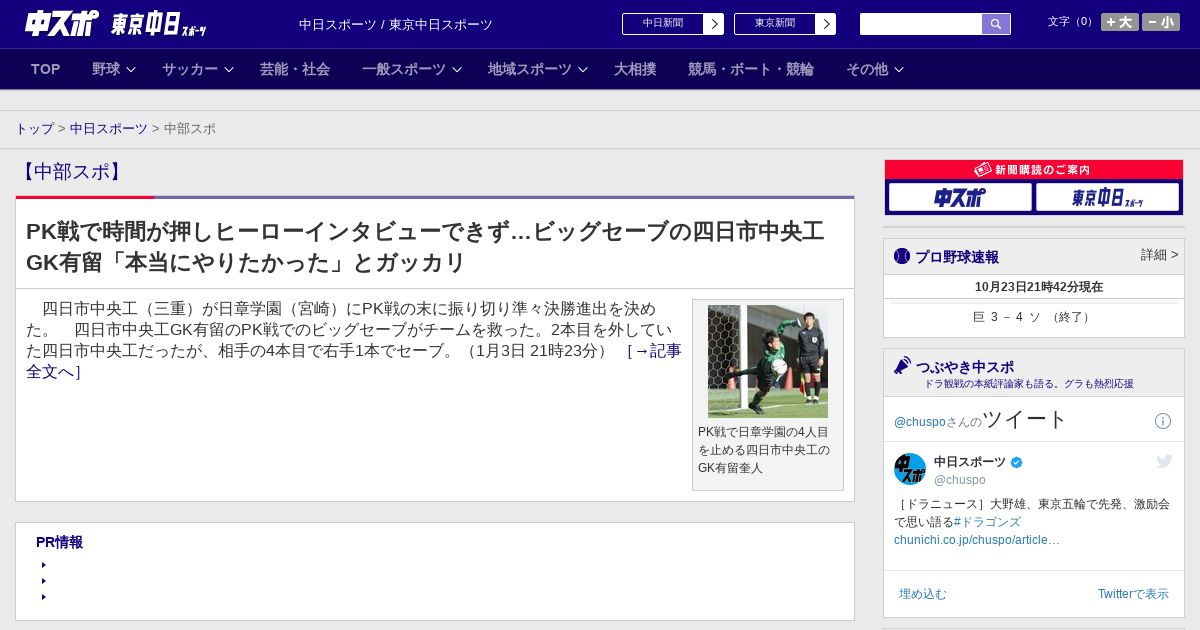Image resolution: width=1200 pixels, height=630 pixels.
Task: Click the つぶやき中スポ megaphone icon
Action: (902, 366)
